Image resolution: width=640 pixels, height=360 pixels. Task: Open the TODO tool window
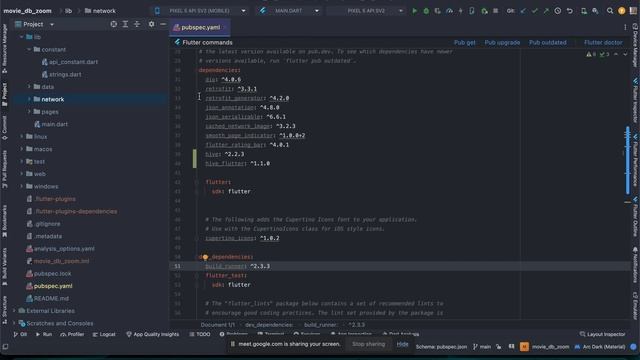[200, 334]
